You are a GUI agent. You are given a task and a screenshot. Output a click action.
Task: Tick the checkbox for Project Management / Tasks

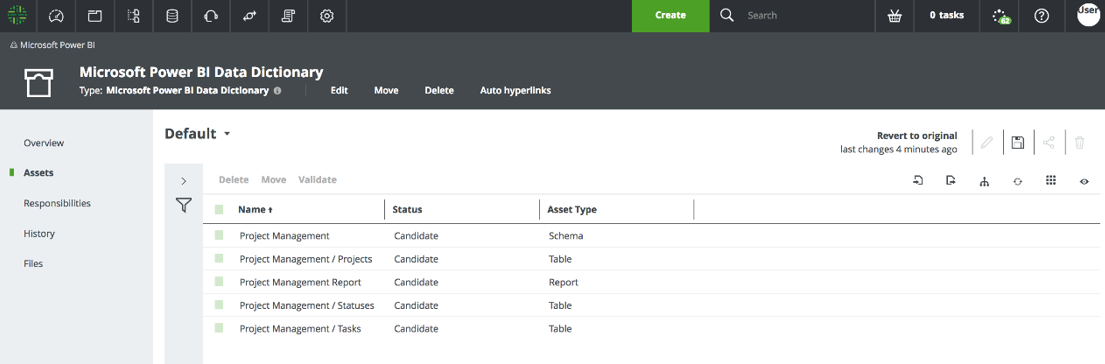point(219,328)
